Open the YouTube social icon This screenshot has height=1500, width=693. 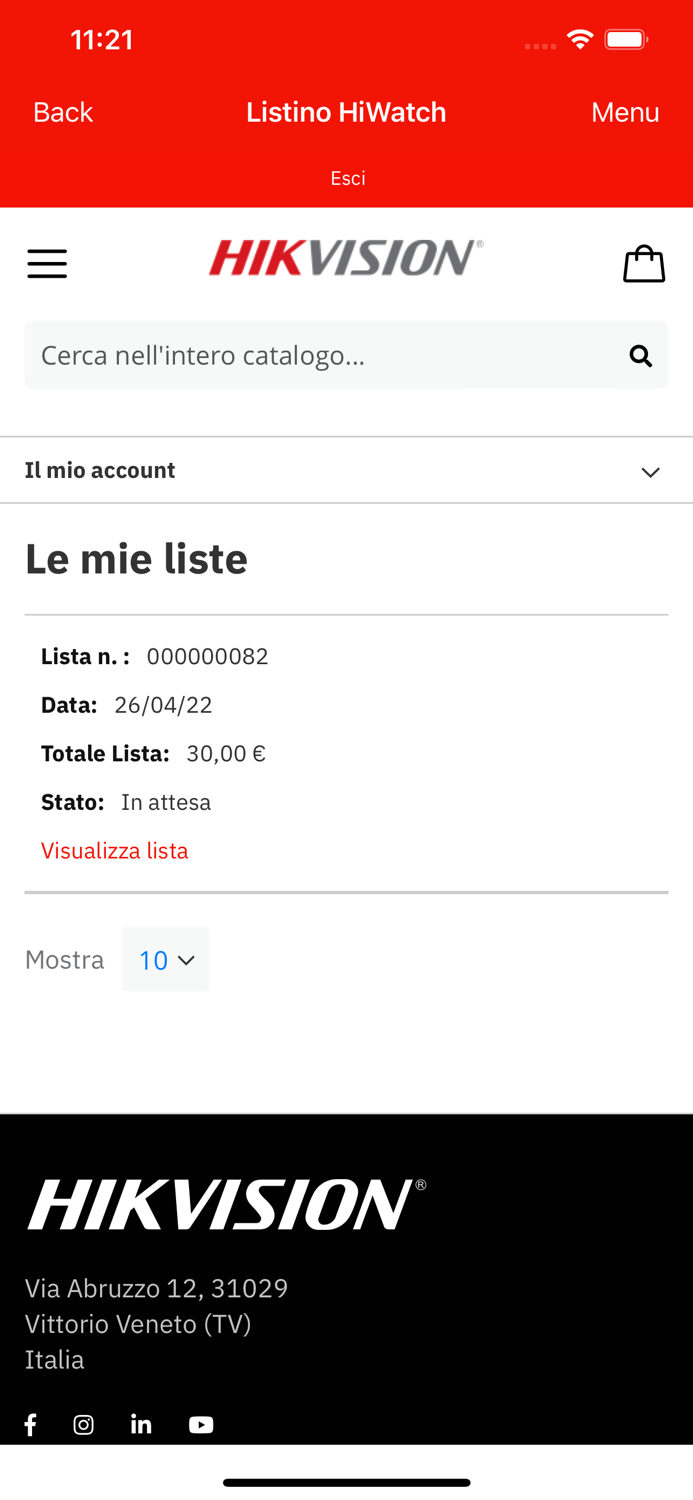pos(201,1423)
